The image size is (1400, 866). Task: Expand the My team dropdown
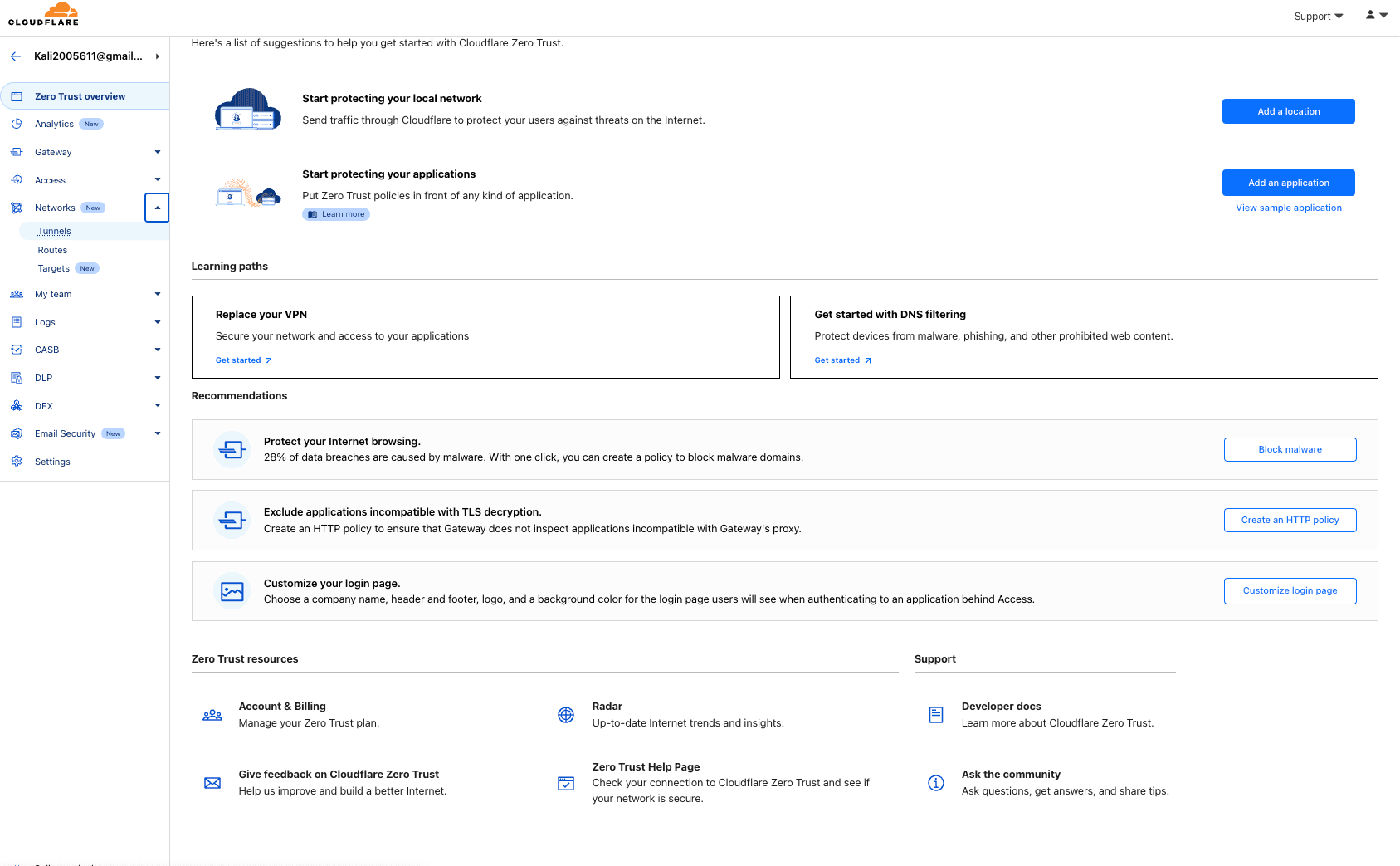[x=157, y=293]
